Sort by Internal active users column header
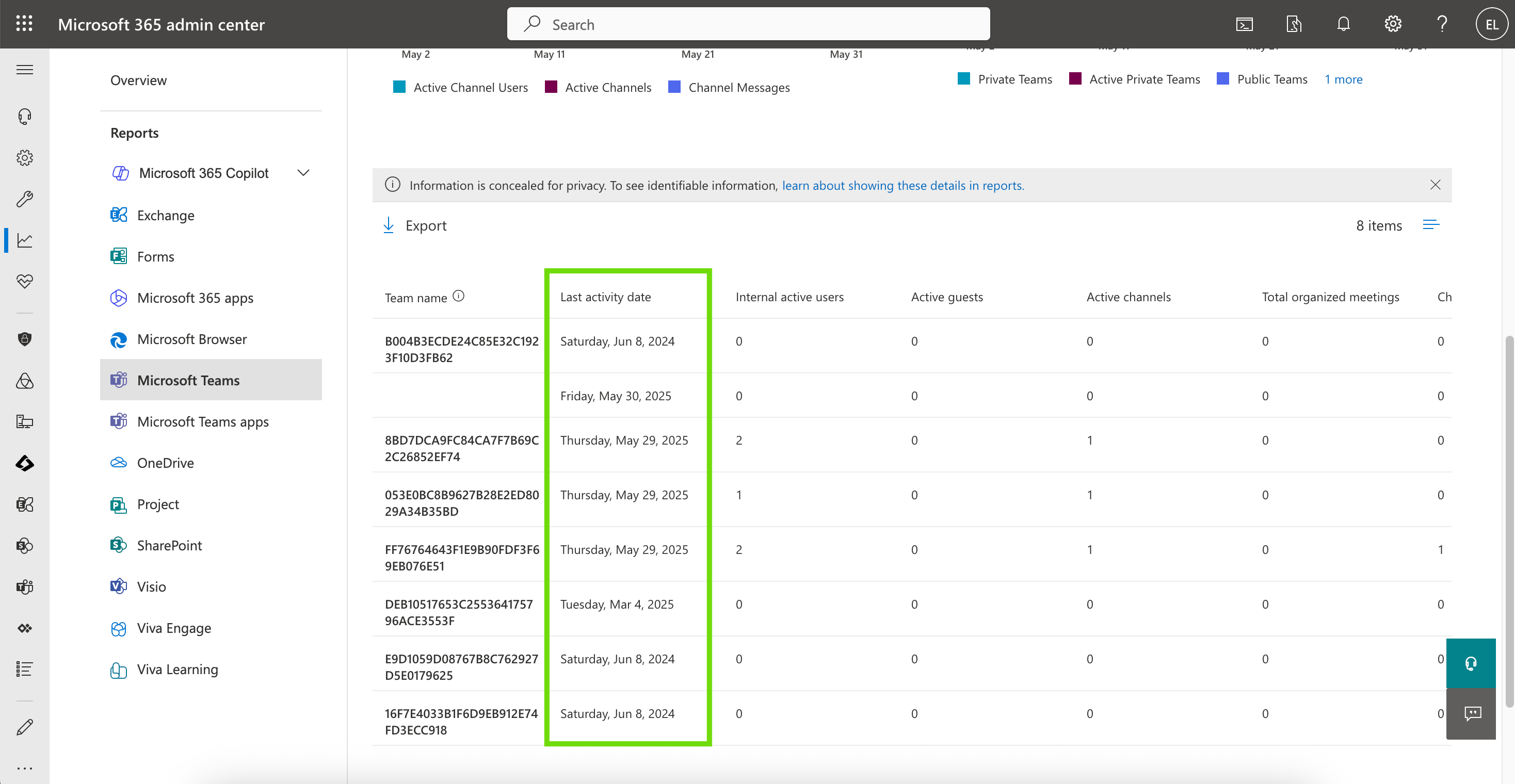Viewport: 1515px width, 784px height. (x=789, y=298)
